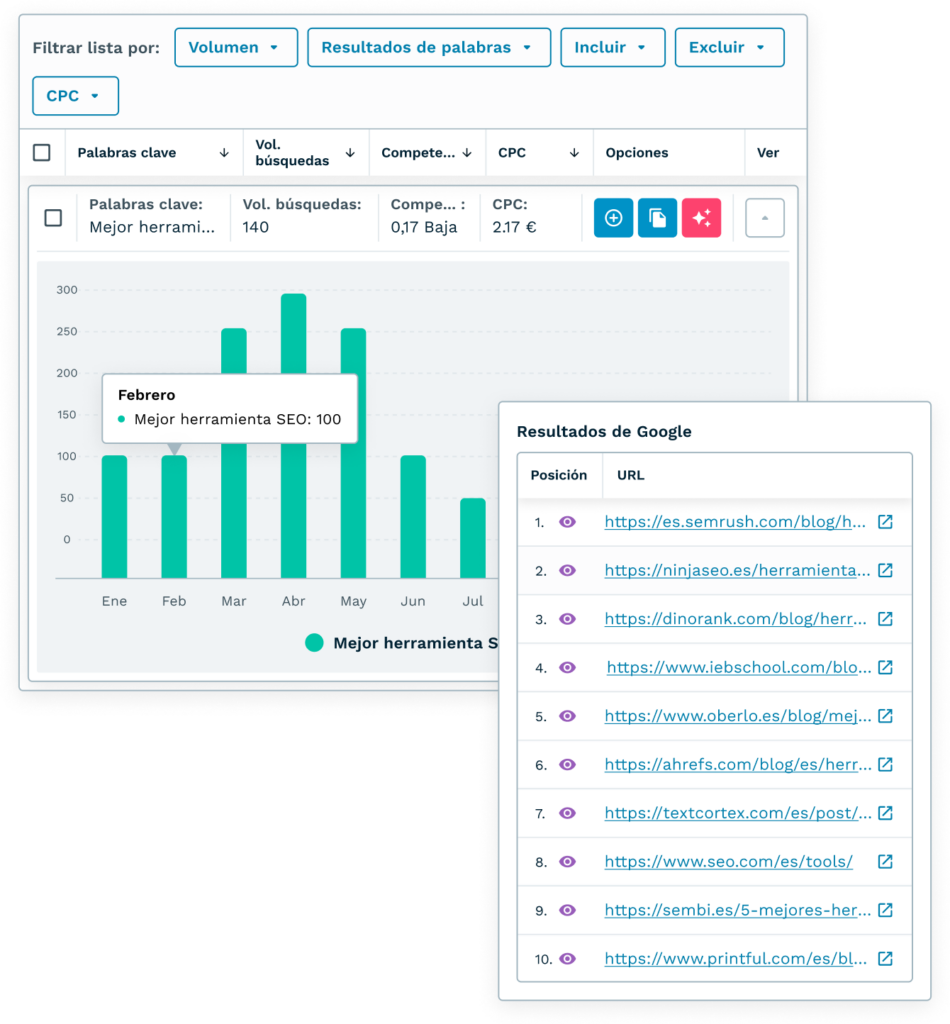This screenshot has width=950, height=1024.
Task: Sort by Vol. búsquedas column header
Action: point(350,153)
